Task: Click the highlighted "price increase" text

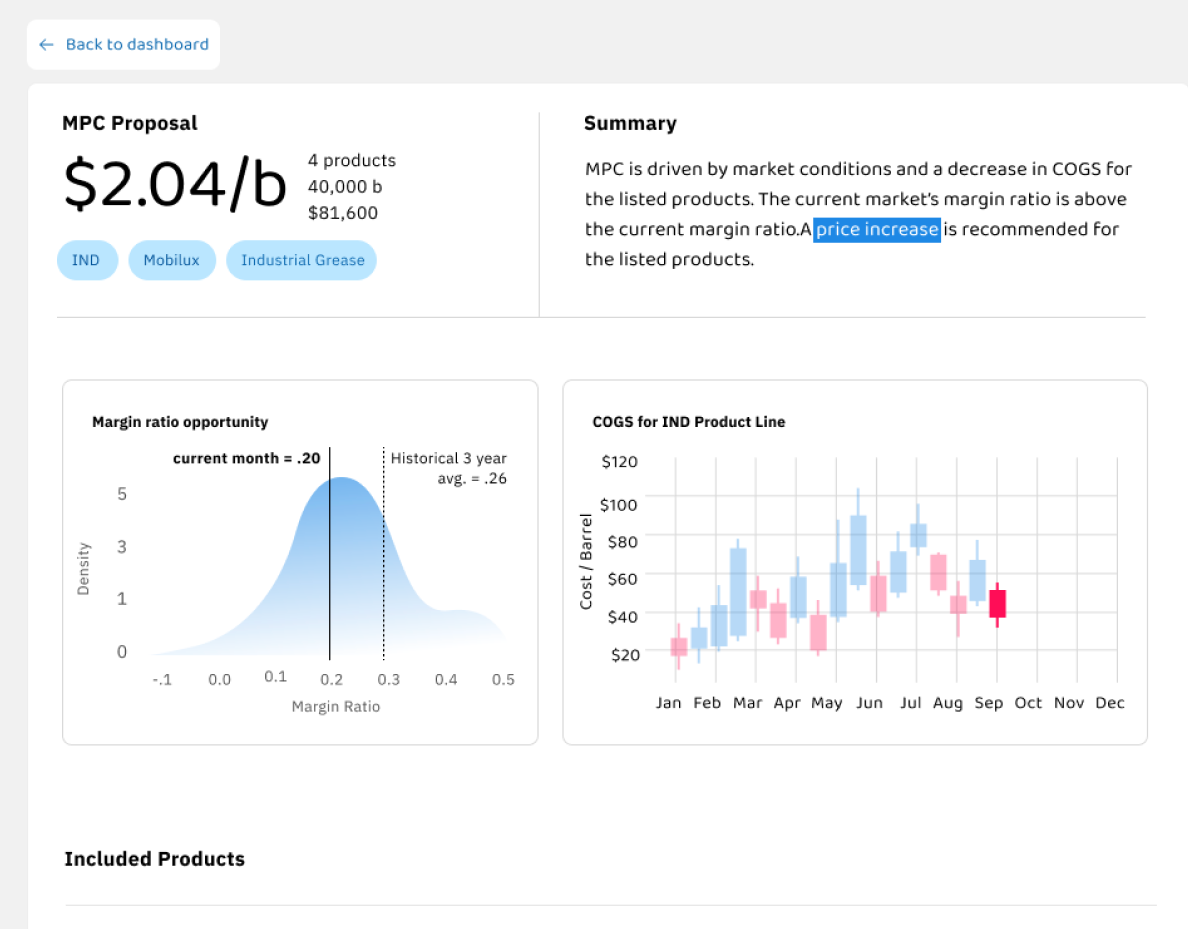Action: pyautogui.click(x=877, y=230)
